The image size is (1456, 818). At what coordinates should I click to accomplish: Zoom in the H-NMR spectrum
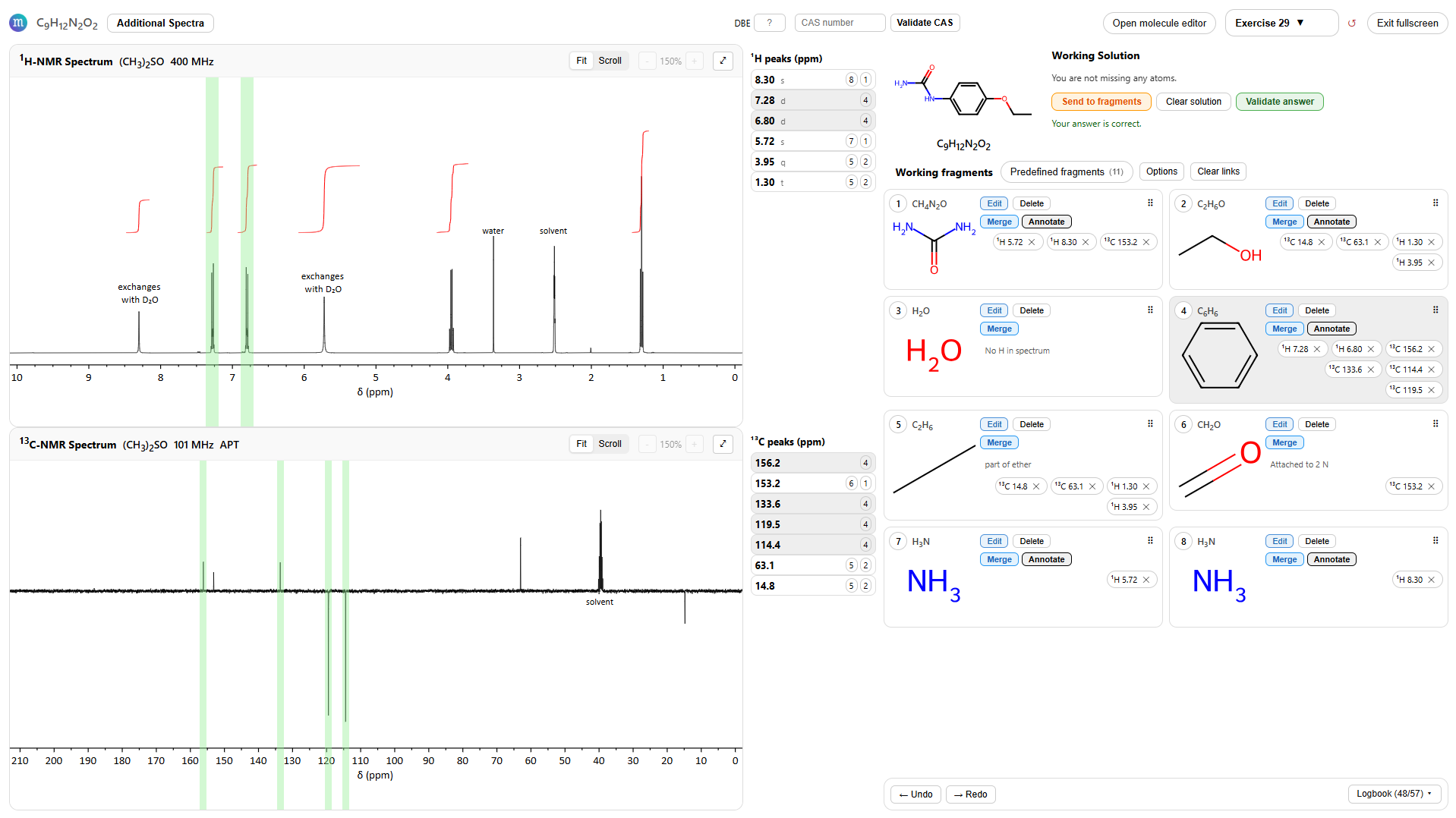(694, 61)
